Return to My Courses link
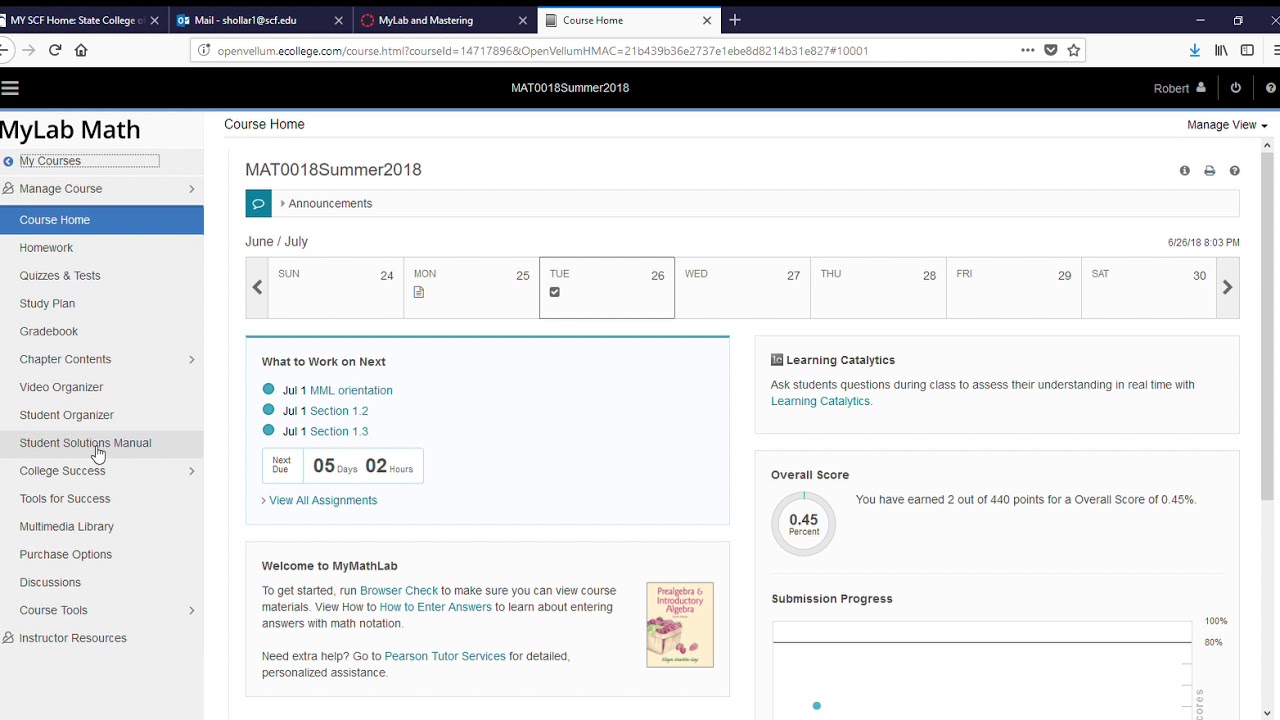Image resolution: width=1280 pixels, height=720 pixels. pos(50,161)
